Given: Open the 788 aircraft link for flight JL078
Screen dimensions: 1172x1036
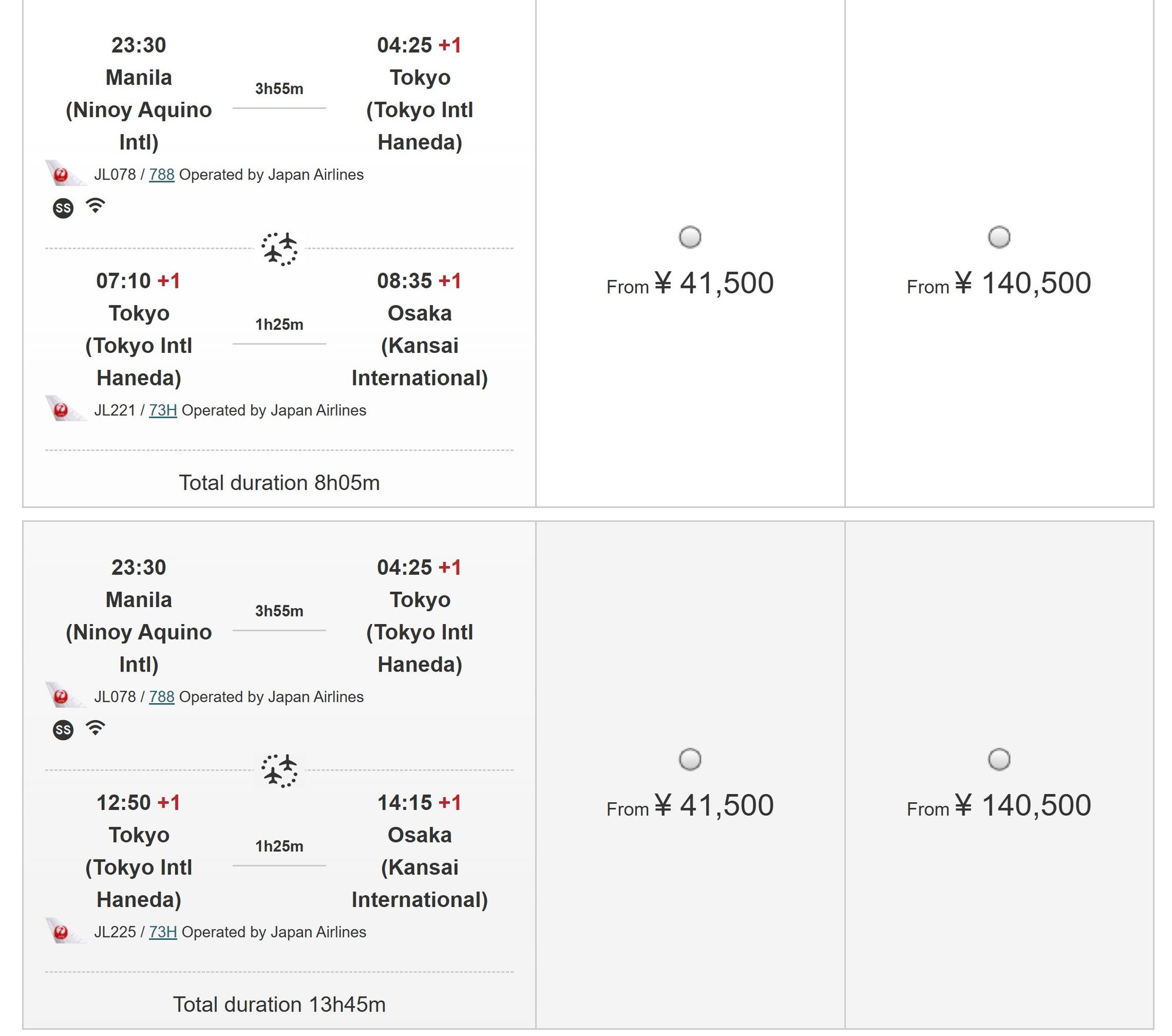Looking at the screenshot, I should (x=162, y=173).
